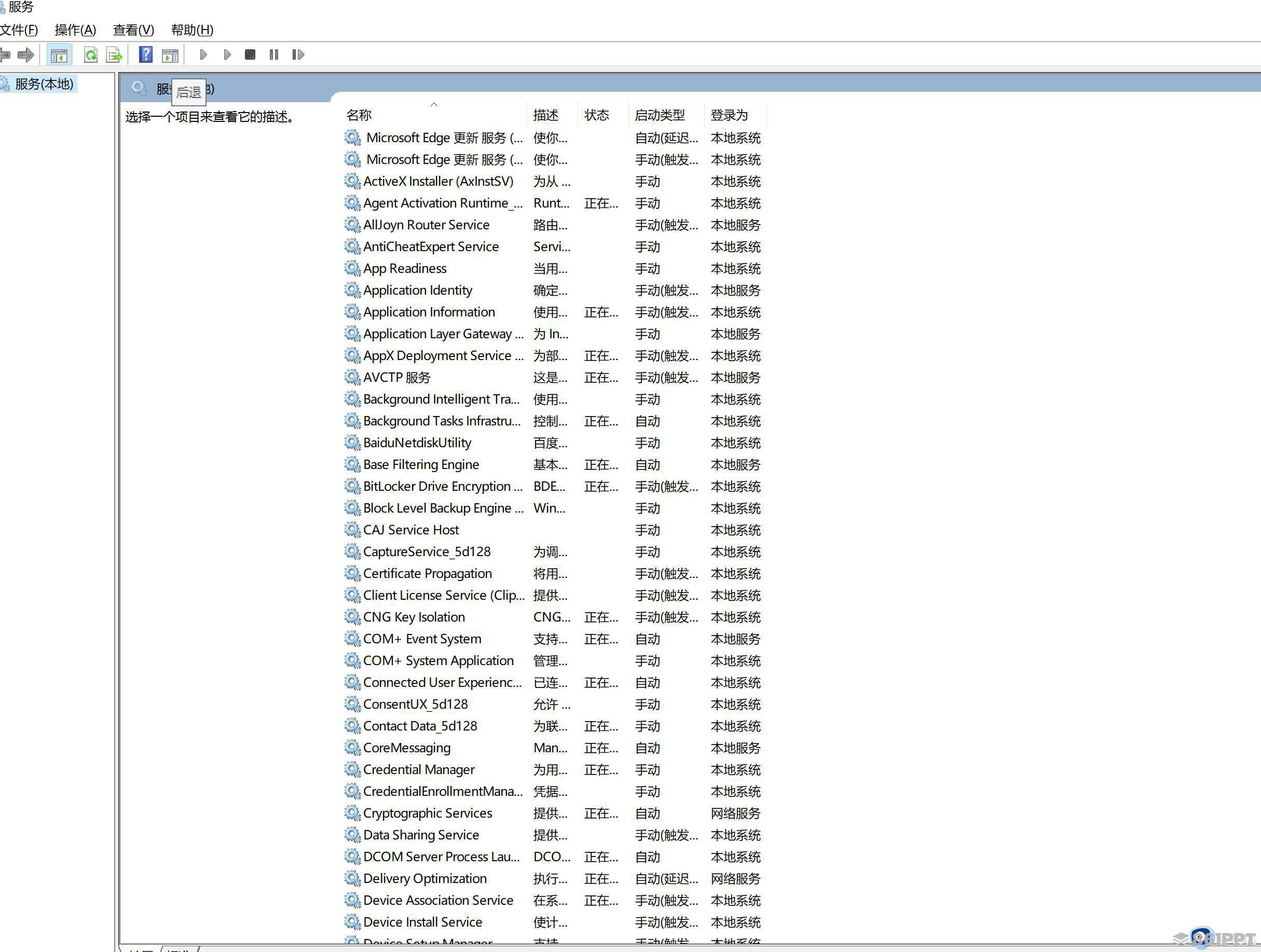Image resolution: width=1261 pixels, height=952 pixels.
Task: Select the AppX Deployment Service row
Action: [x=554, y=356]
